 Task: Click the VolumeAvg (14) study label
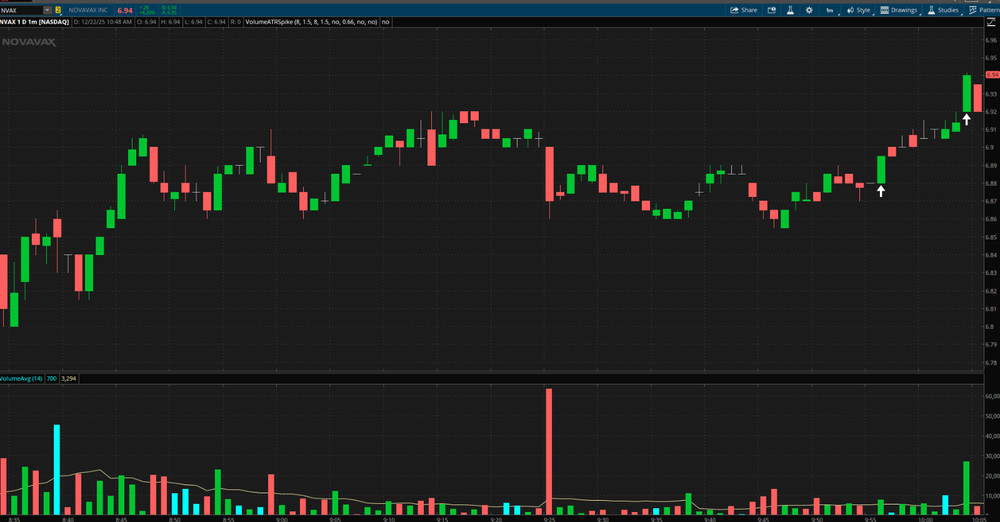[x=21, y=378]
